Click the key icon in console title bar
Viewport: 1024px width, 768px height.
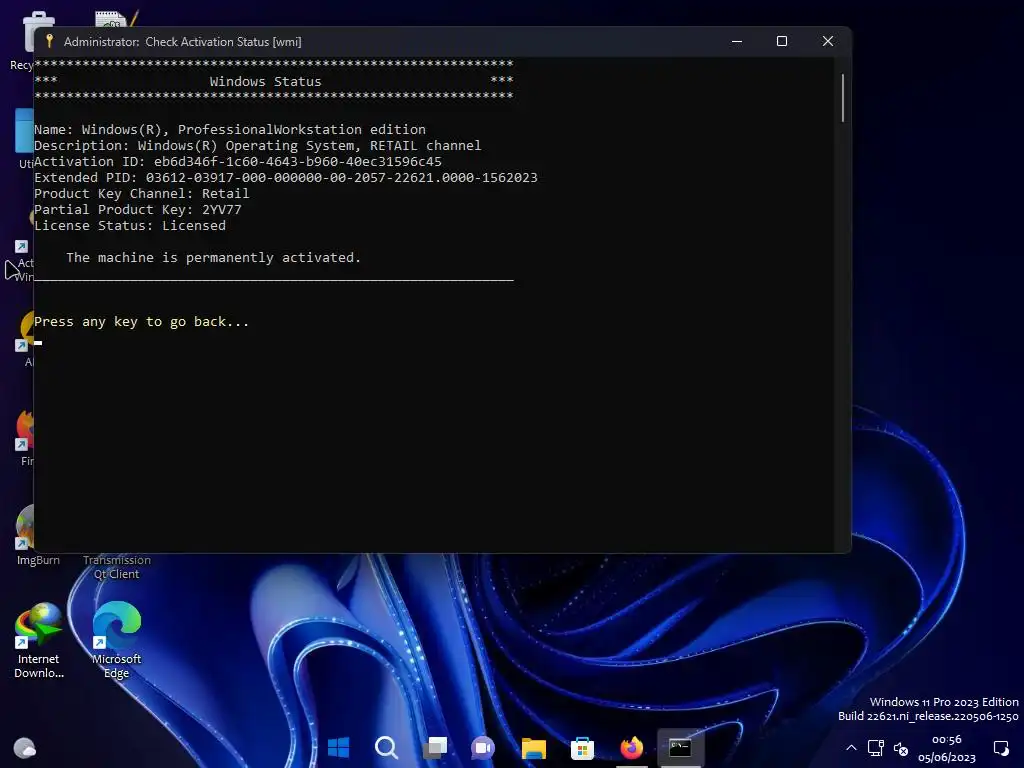[49, 41]
